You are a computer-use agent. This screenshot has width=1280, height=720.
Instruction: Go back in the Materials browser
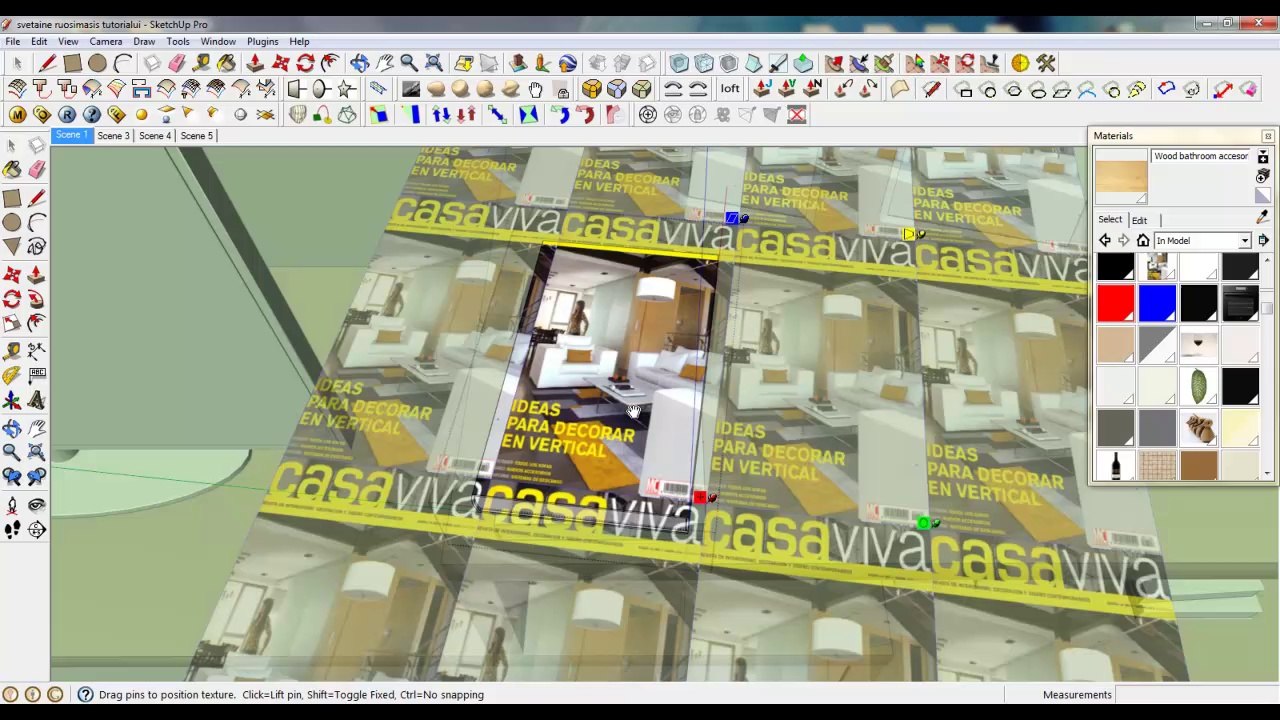tap(1105, 241)
